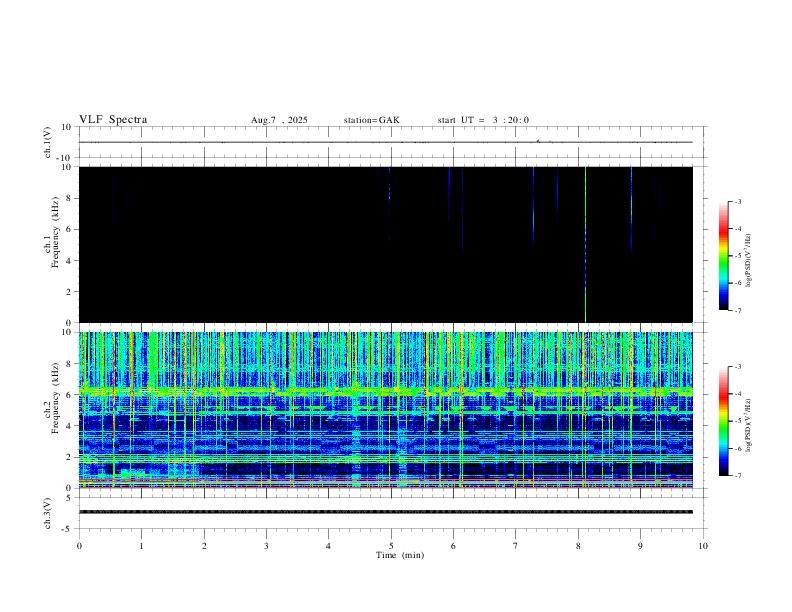Click time axis tick label '9'
The height and width of the screenshot is (612, 792).
click(x=640, y=546)
